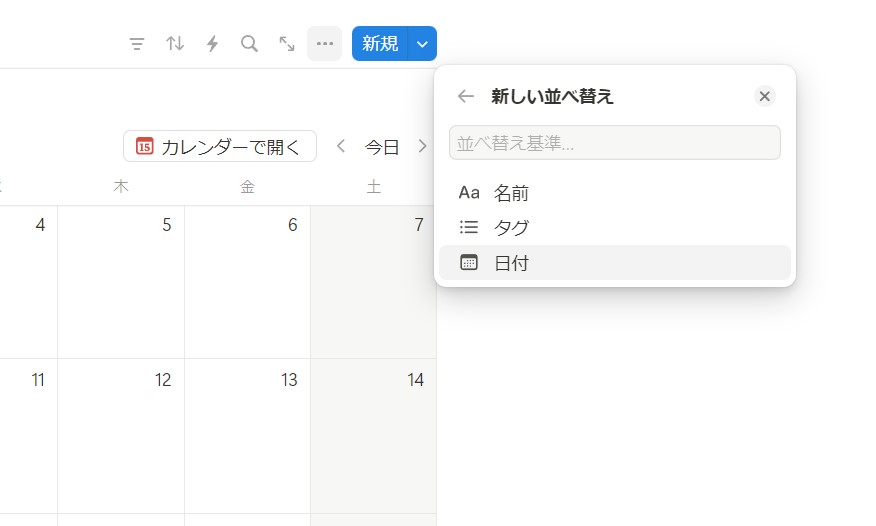
Task: Jump to 今日 in the calendar
Action: [x=381, y=147]
